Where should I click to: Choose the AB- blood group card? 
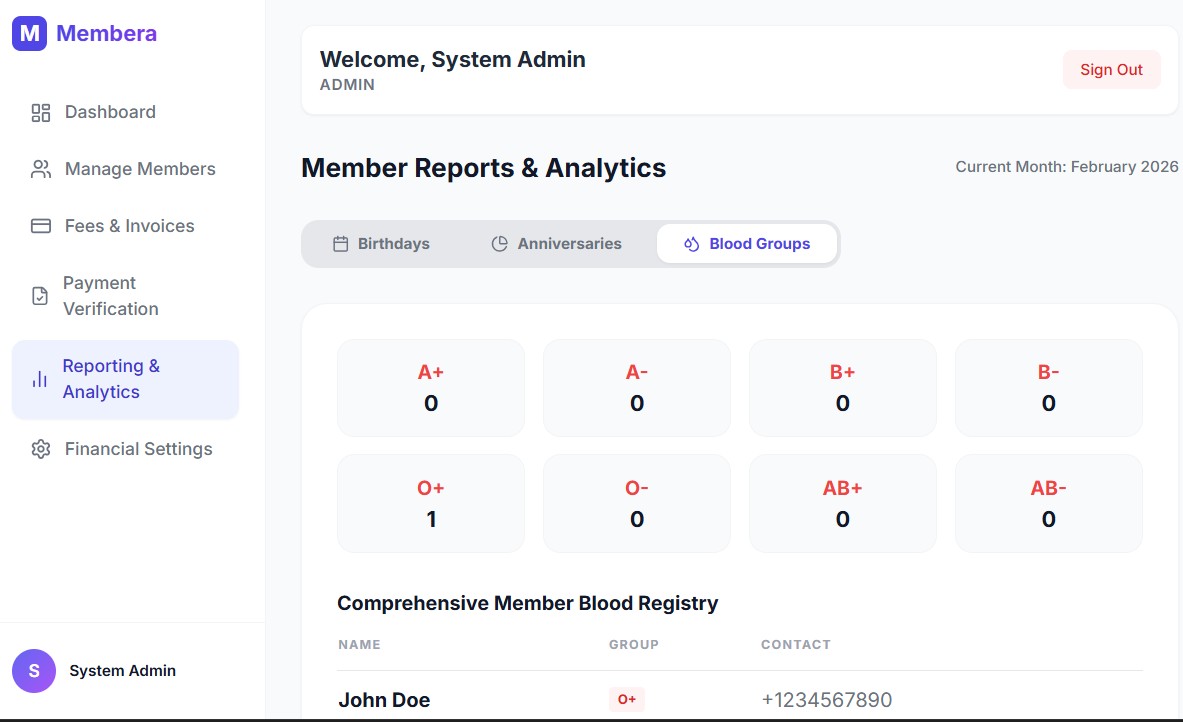point(1048,504)
